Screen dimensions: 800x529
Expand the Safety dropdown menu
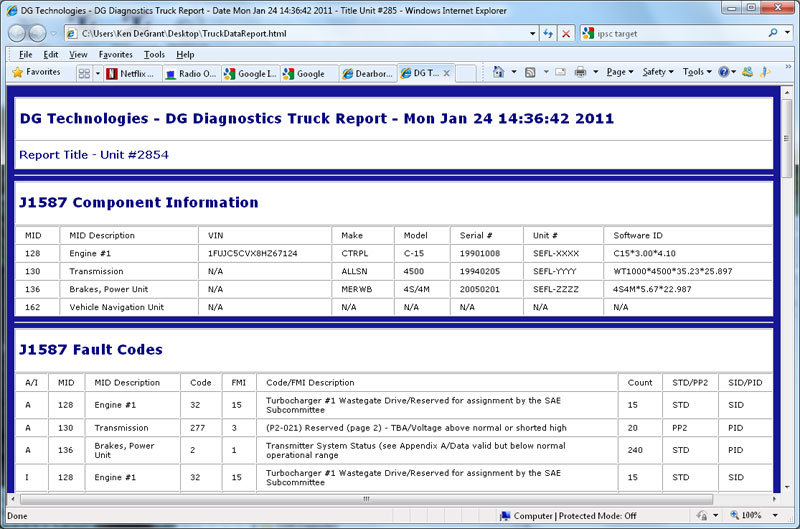pos(657,72)
